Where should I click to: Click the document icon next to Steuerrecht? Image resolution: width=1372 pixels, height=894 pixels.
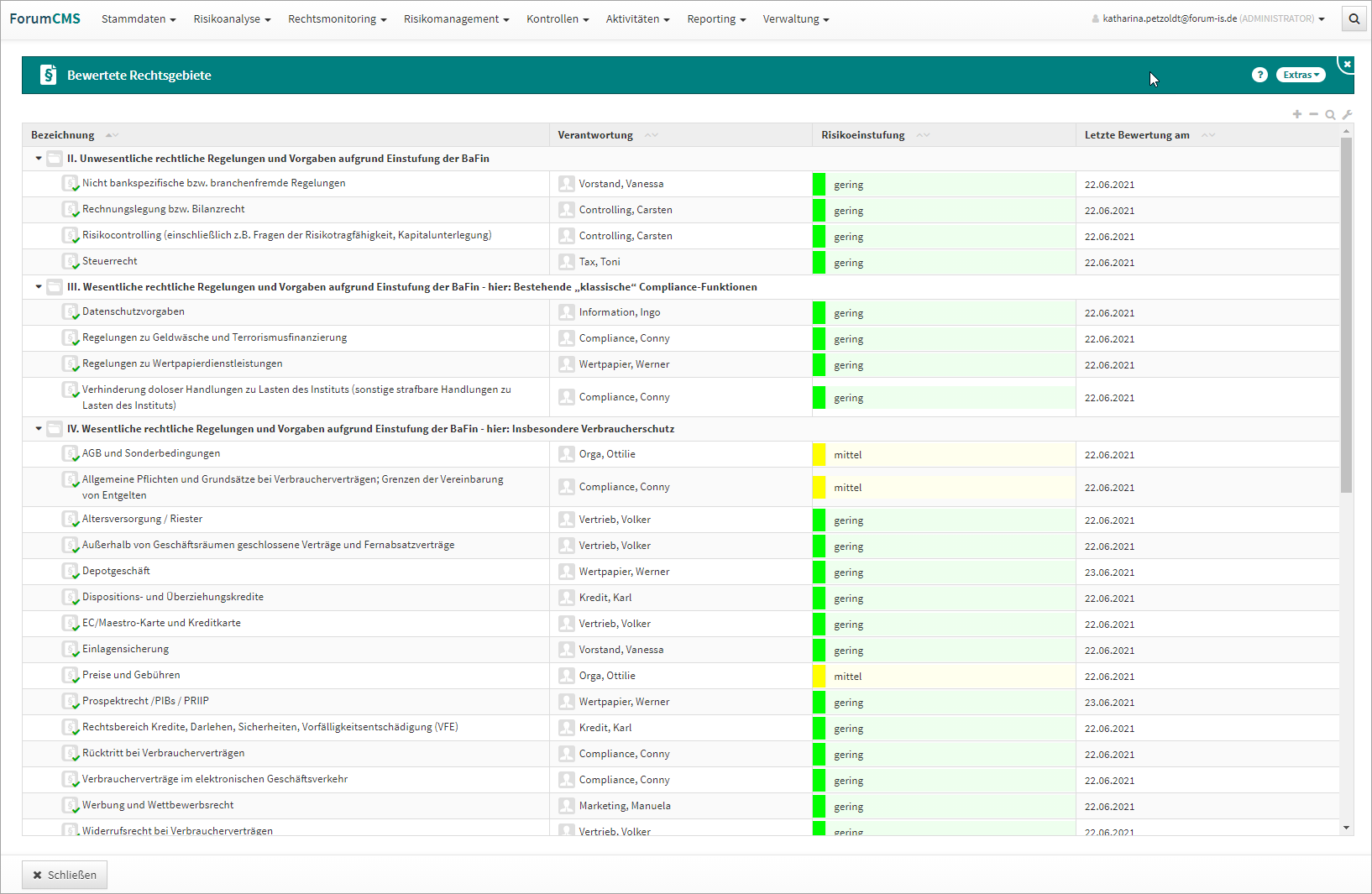click(71, 261)
